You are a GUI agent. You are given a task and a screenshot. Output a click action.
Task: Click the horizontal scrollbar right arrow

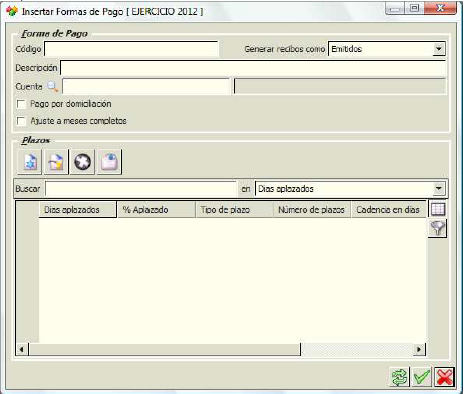(x=419, y=349)
